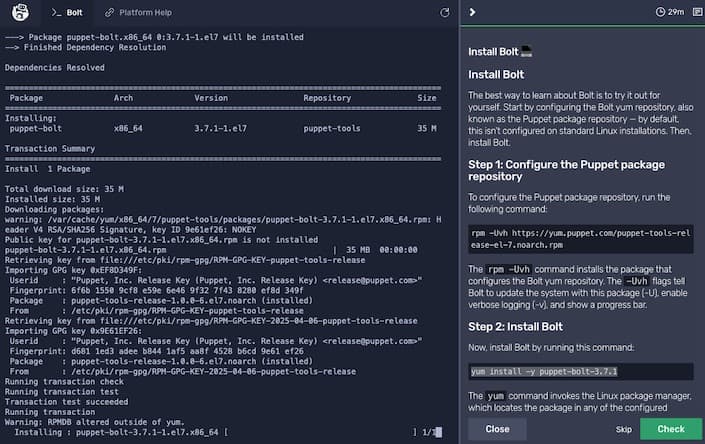Click the clock timer icon

tap(660, 12)
